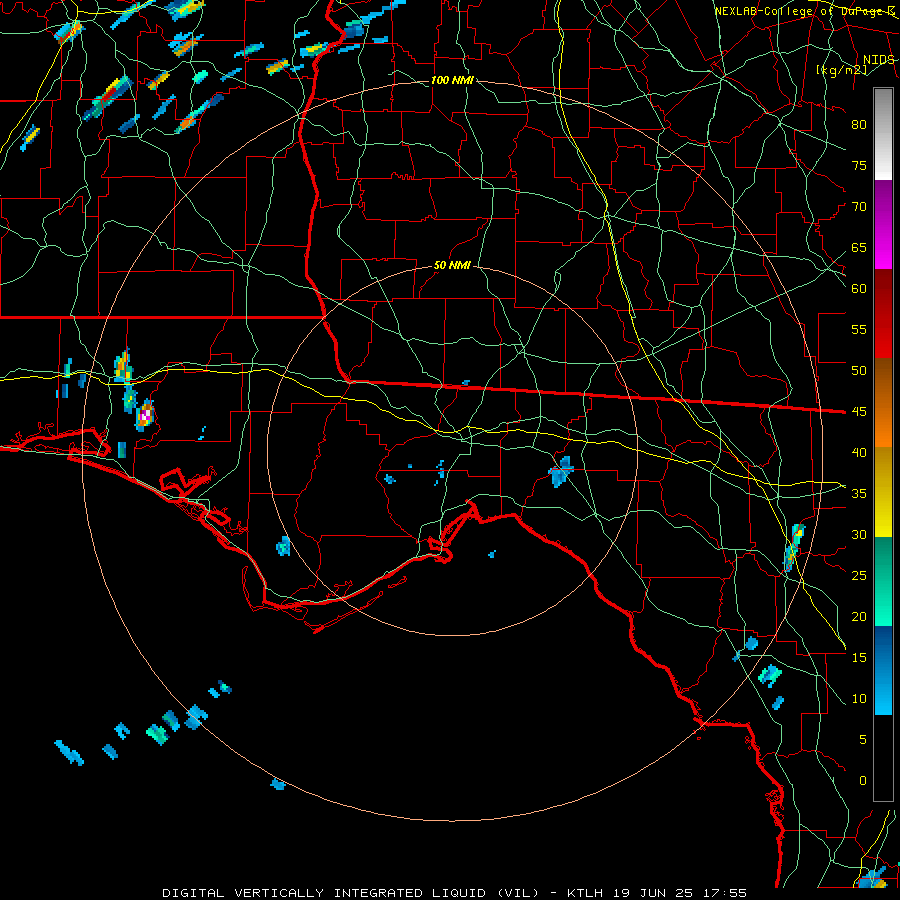Click the "100 NMI" range ring label

(452, 80)
